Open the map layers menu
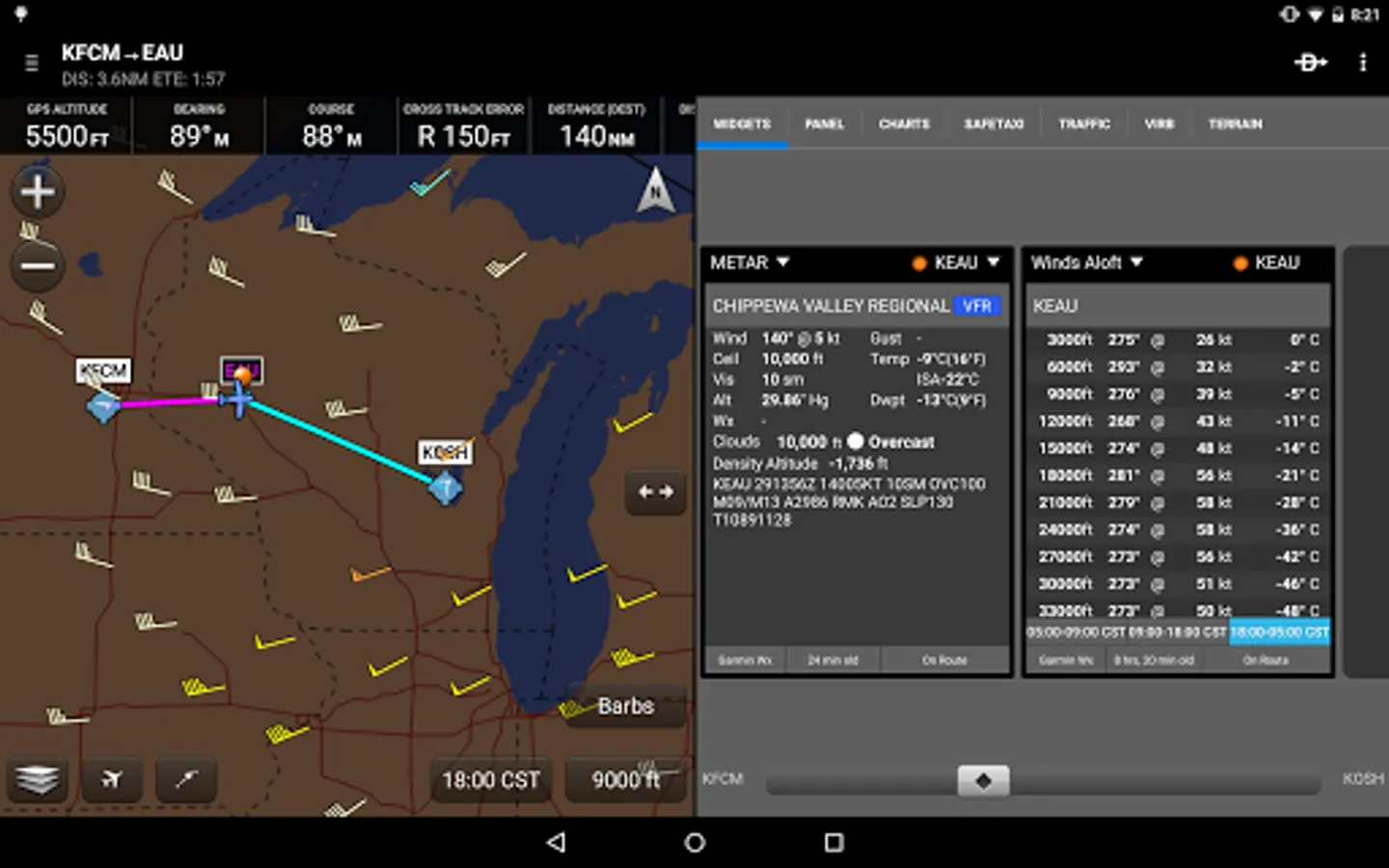1389x868 pixels. [x=38, y=779]
